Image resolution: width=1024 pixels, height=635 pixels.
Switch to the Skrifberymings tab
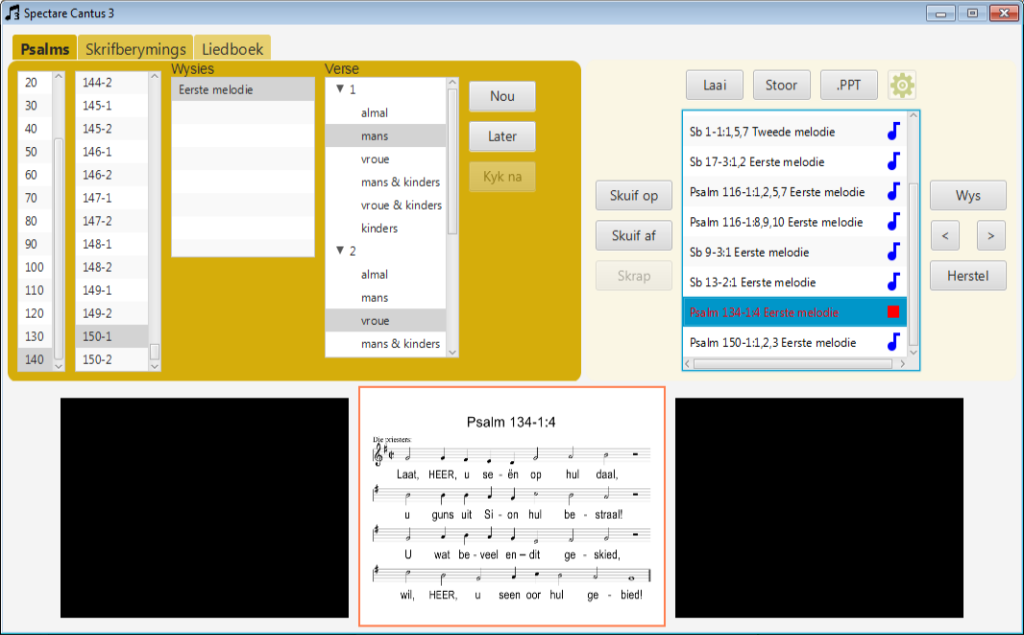(136, 49)
